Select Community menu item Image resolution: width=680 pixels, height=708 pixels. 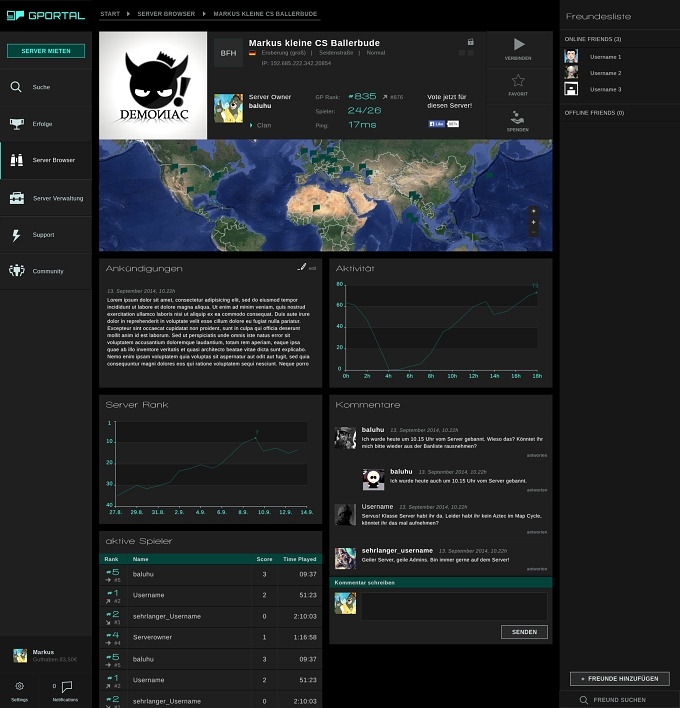pos(46,271)
